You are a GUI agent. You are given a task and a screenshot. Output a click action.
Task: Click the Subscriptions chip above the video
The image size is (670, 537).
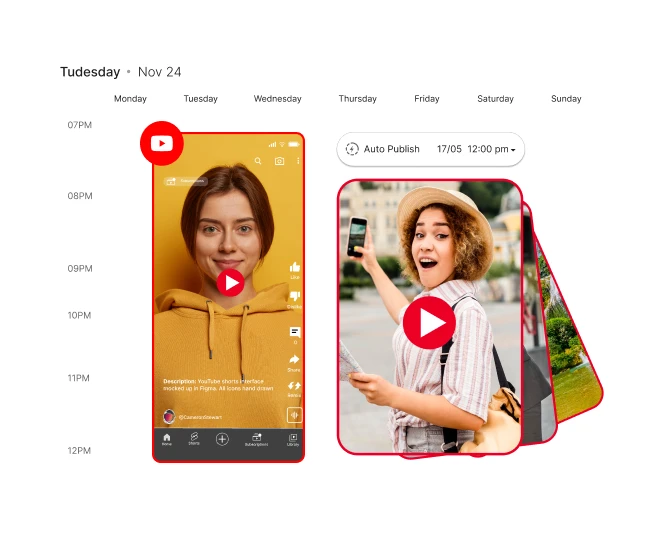pyautogui.click(x=185, y=181)
